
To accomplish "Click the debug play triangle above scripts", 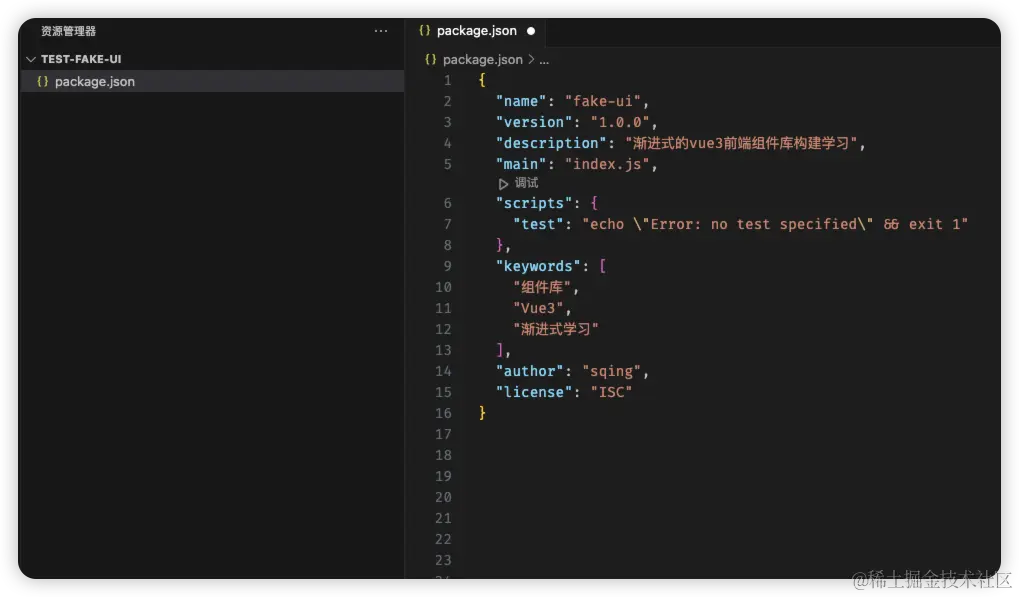I will coord(503,184).
